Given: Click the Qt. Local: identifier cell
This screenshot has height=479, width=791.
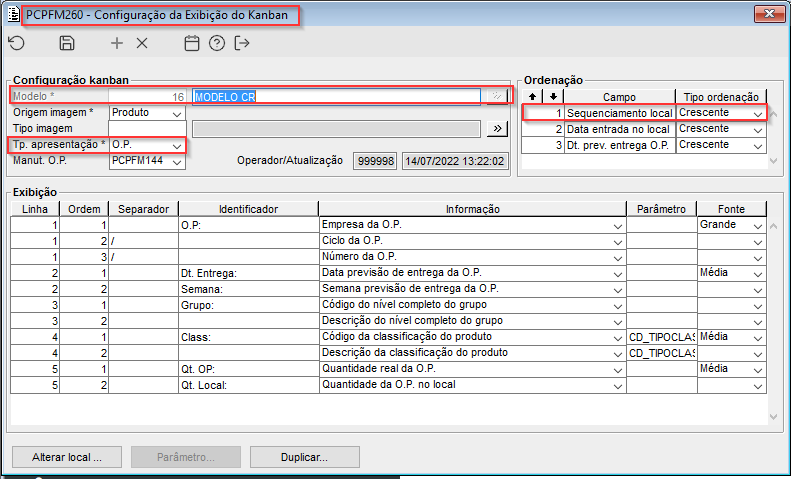Looking at the screenshot, I should coord(249,385).
